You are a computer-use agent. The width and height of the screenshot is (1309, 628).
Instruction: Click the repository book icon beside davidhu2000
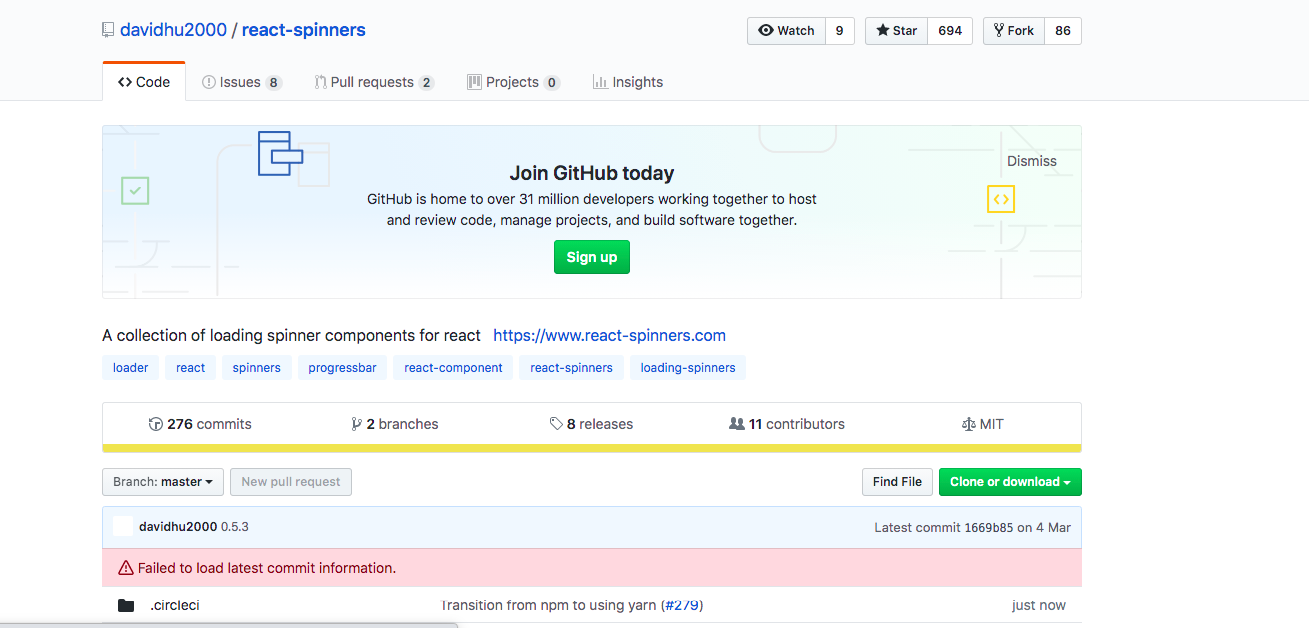108,30
